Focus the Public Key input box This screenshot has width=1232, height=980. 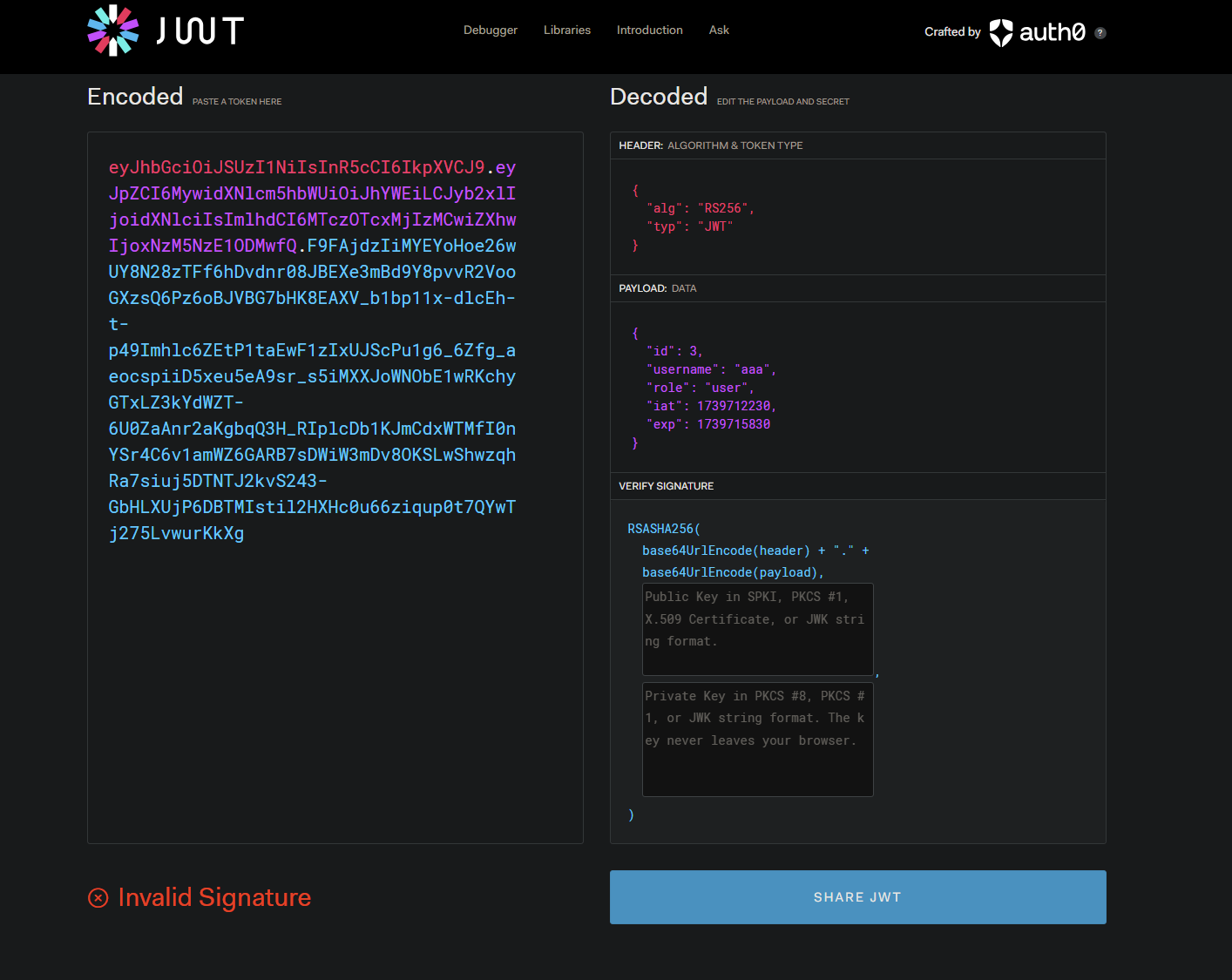coord(757,629)
